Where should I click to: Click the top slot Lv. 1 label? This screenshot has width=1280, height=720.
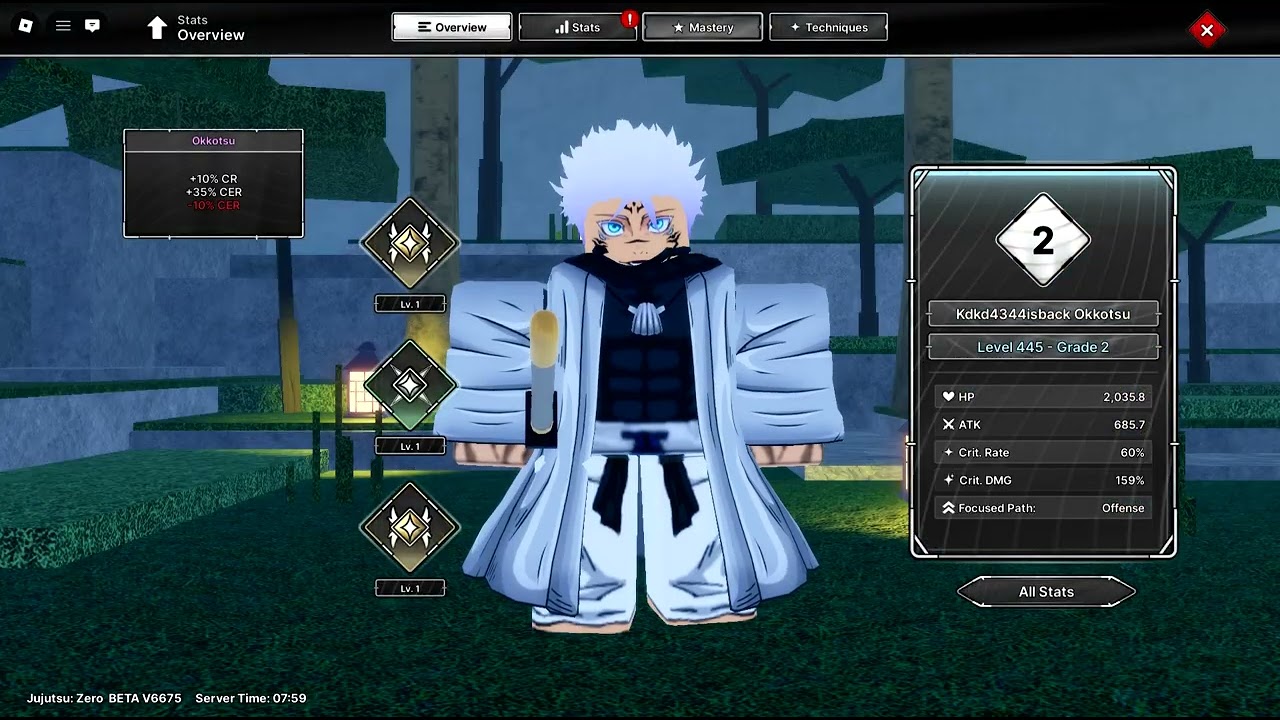coord(410,304)
